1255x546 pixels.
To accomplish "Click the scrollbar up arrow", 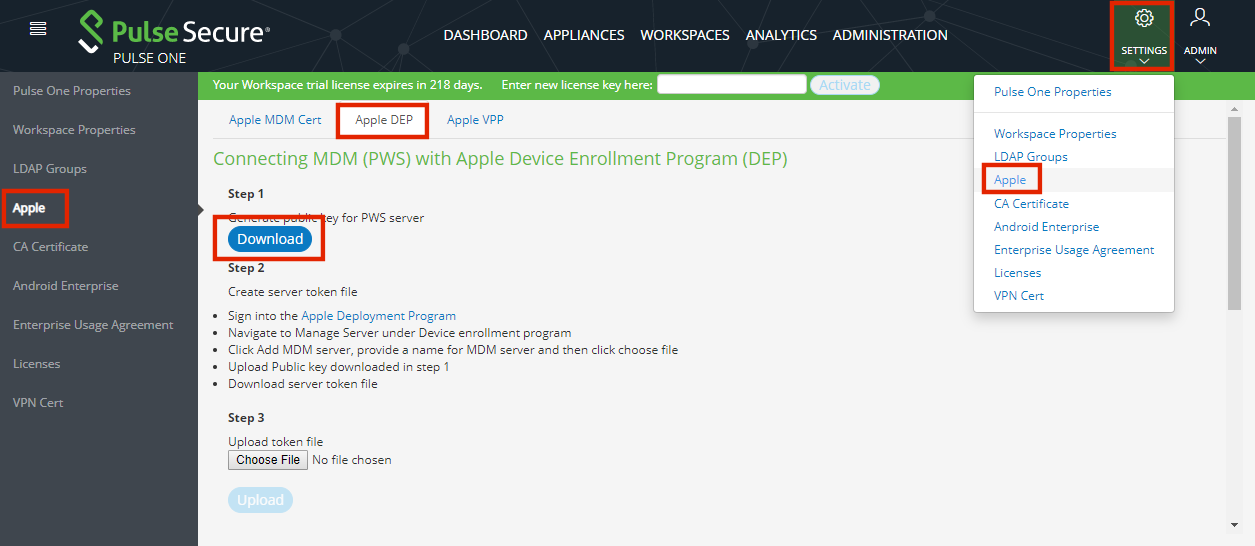I will (x=1234, y=108).
